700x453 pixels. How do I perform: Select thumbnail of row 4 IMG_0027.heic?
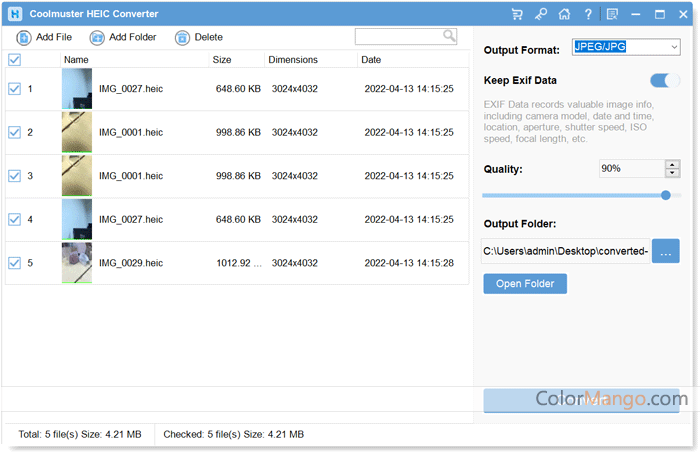[x=77, y=219]
